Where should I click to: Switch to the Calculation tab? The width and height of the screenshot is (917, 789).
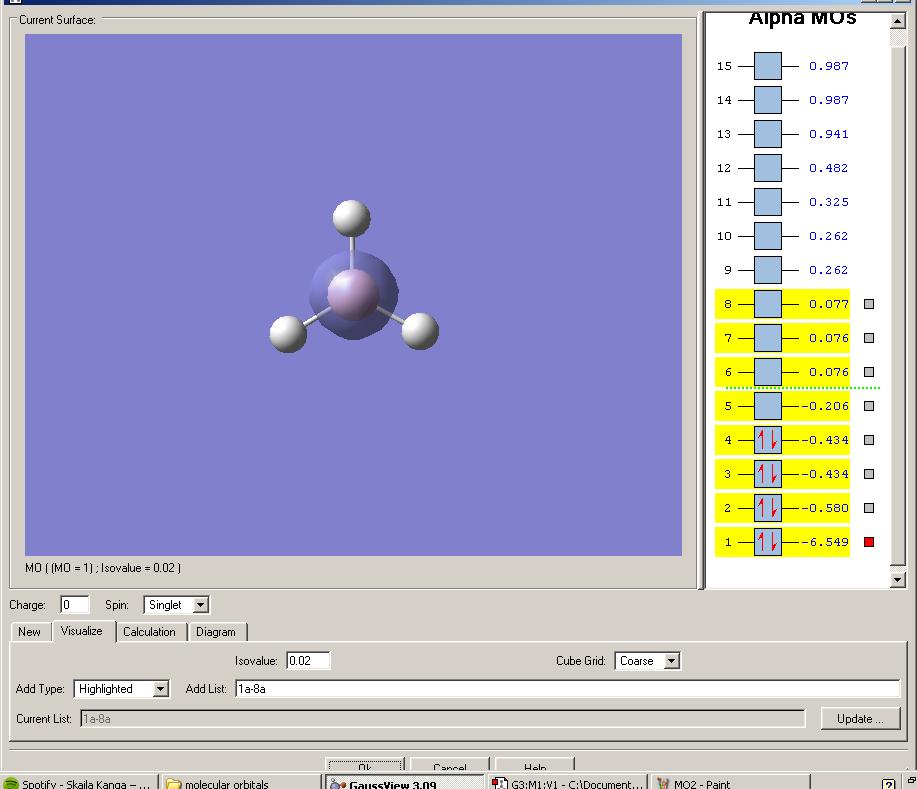tap(149, 632)
